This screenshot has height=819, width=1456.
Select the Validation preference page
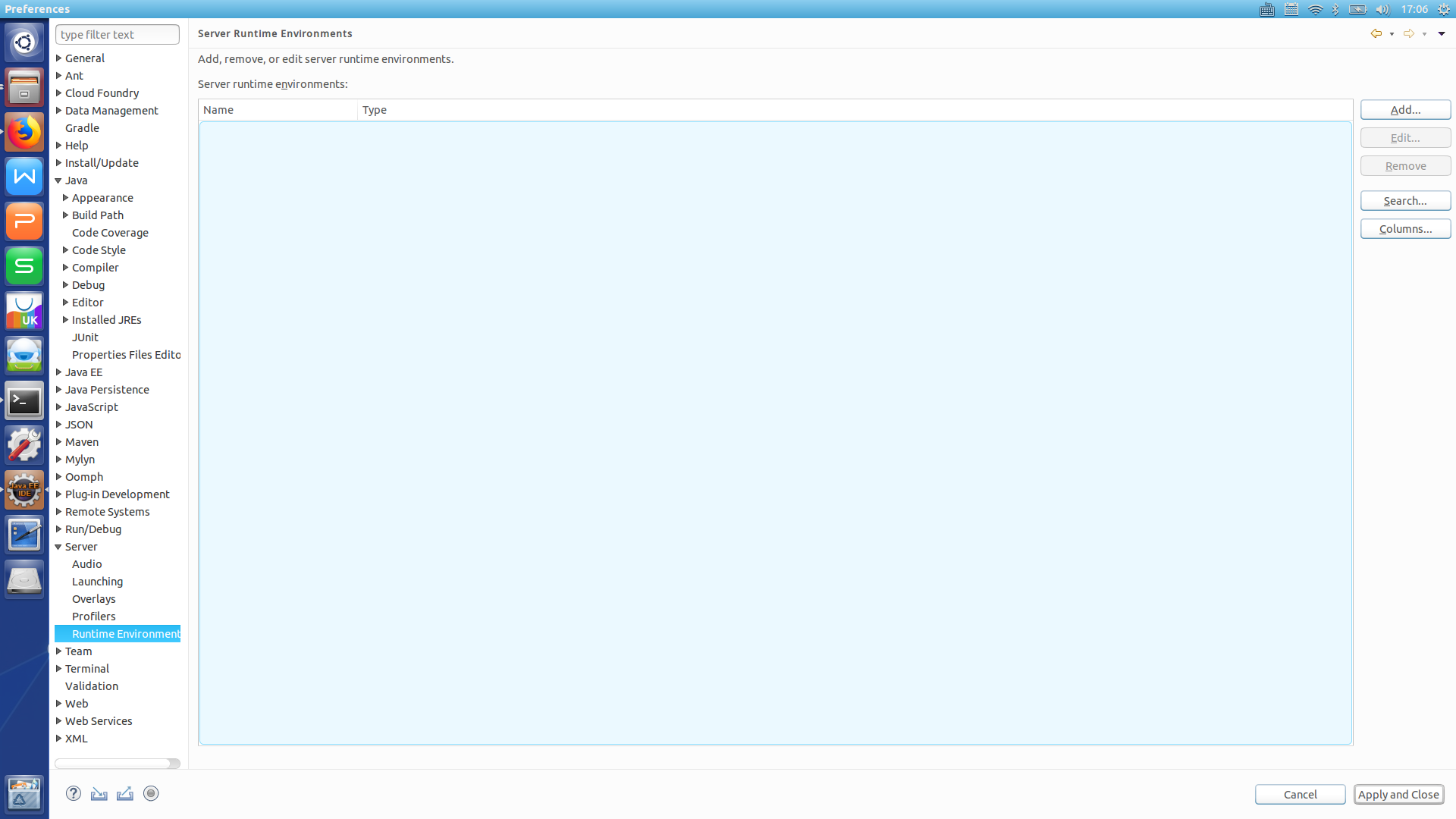click(92, 686)
